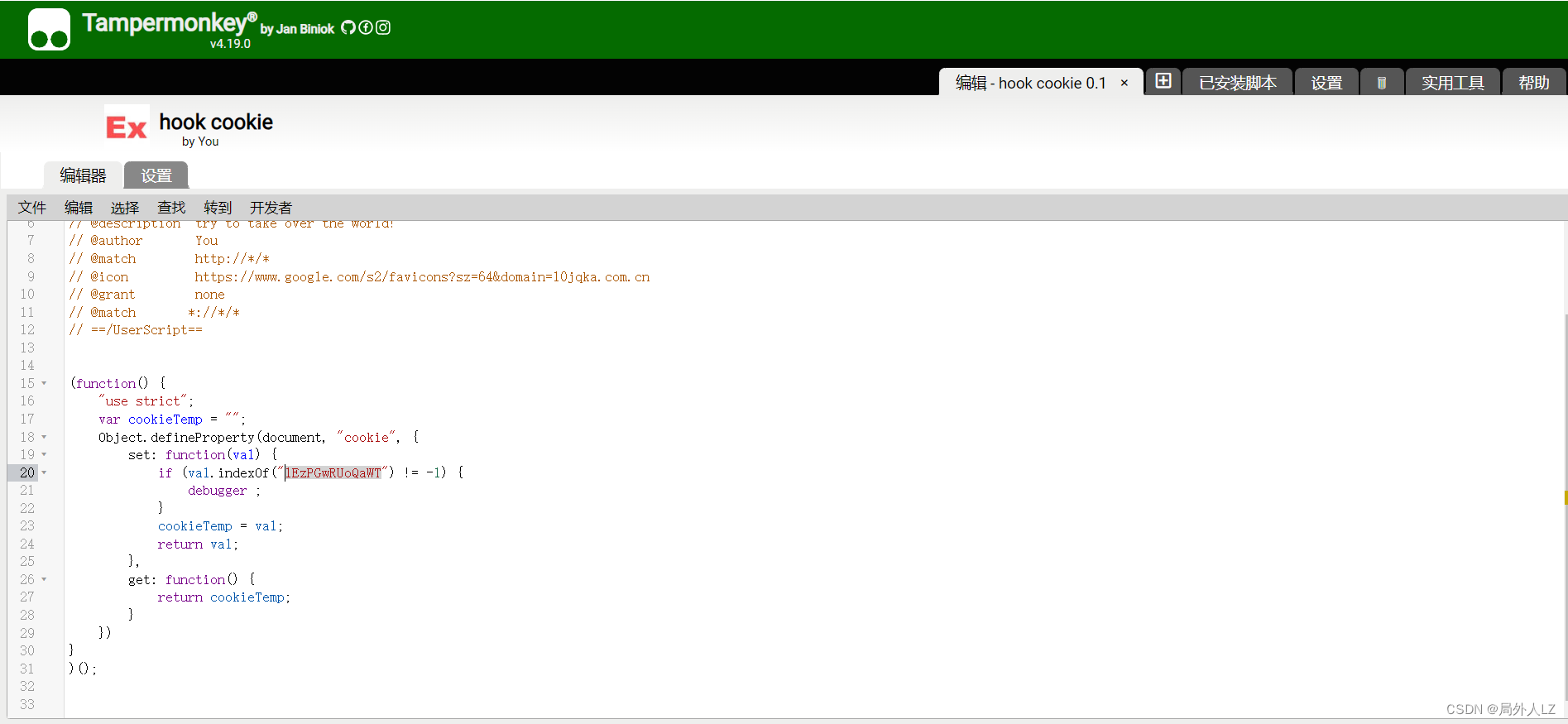Open the 选择 menu

point(125,208)
